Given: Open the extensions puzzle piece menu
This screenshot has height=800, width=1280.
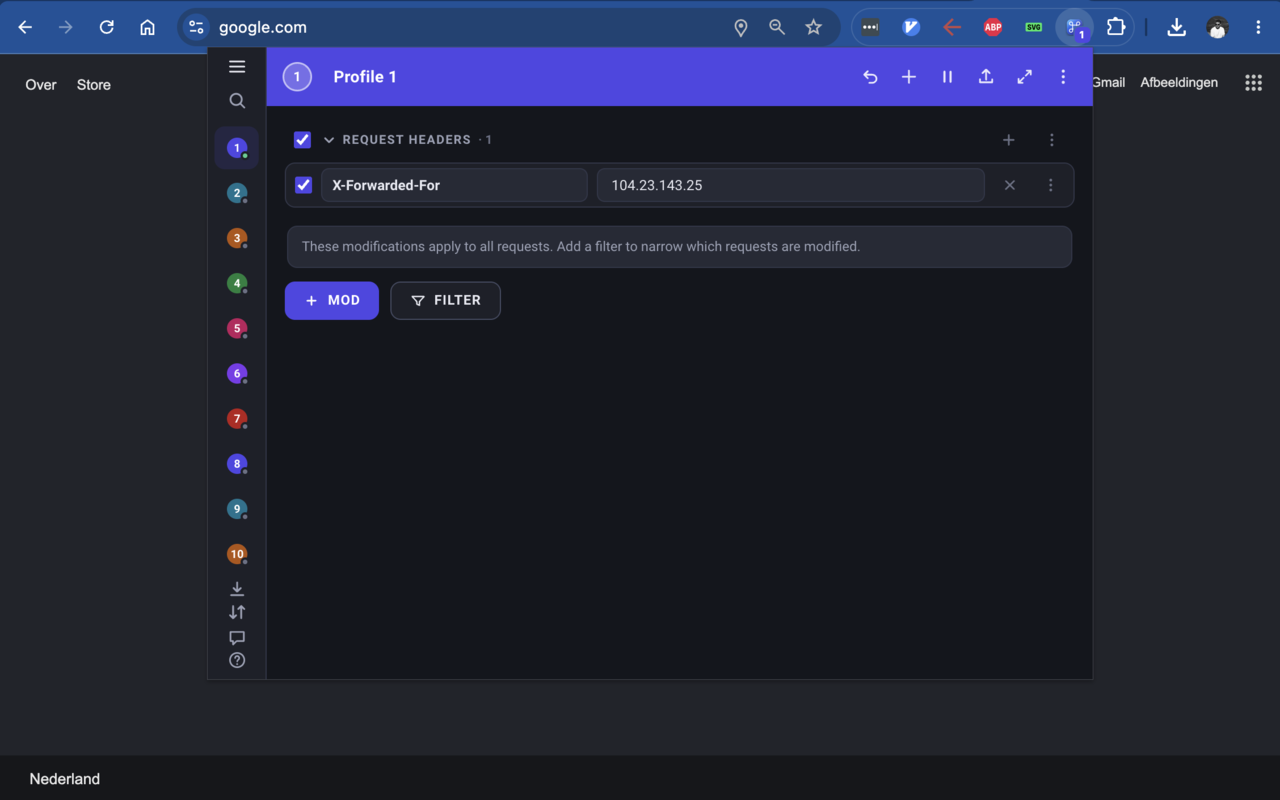Looking at the screenshot, I should pos(1116,27).
